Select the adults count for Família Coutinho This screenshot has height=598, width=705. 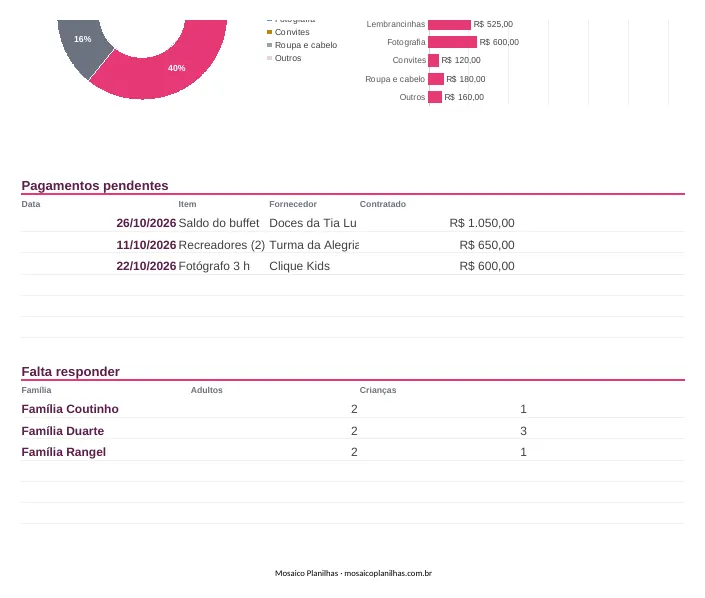tap(354, 409)
